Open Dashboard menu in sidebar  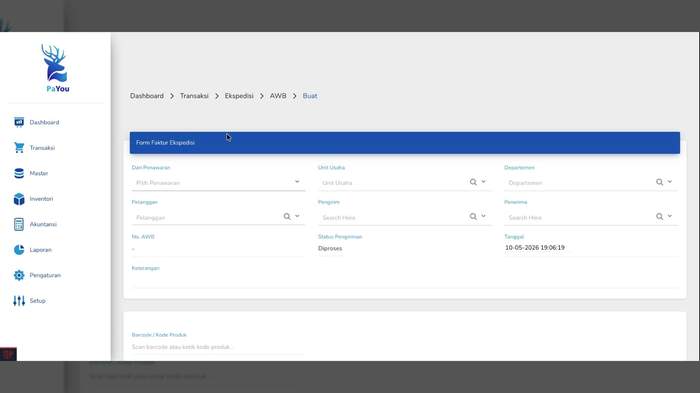44,122
